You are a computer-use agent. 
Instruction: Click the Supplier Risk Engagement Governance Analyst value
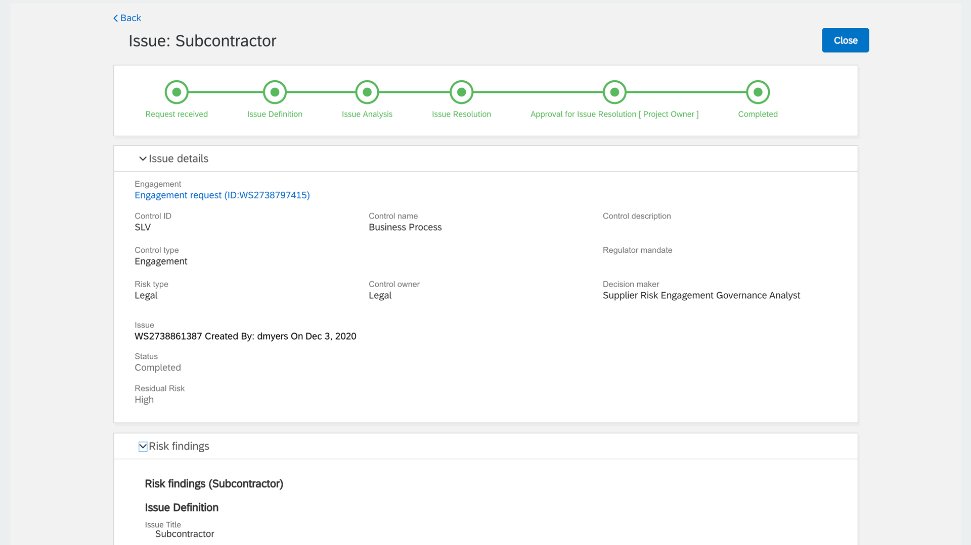[x=701, y=295]
